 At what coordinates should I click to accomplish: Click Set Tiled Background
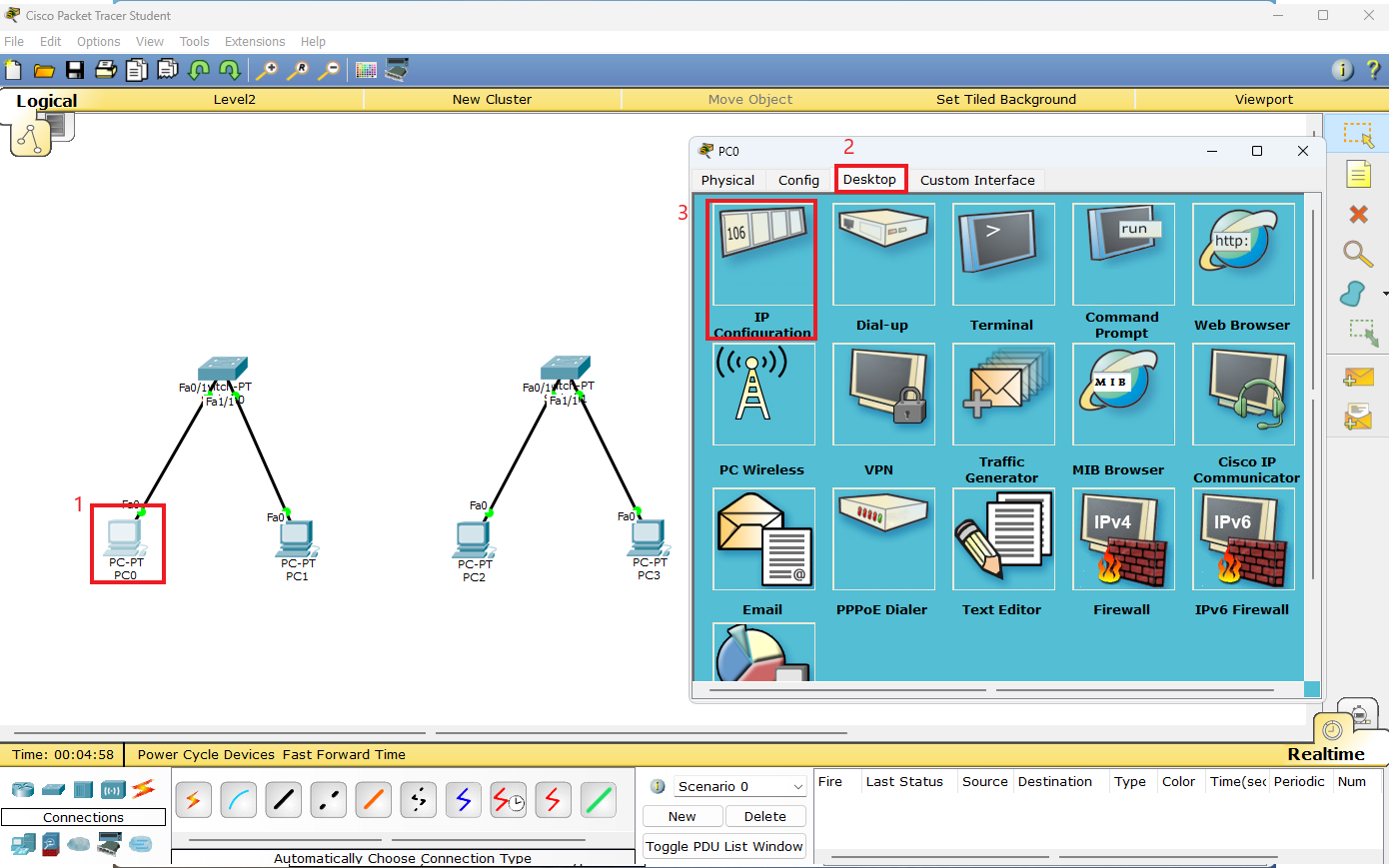(x=1006, y=100)
